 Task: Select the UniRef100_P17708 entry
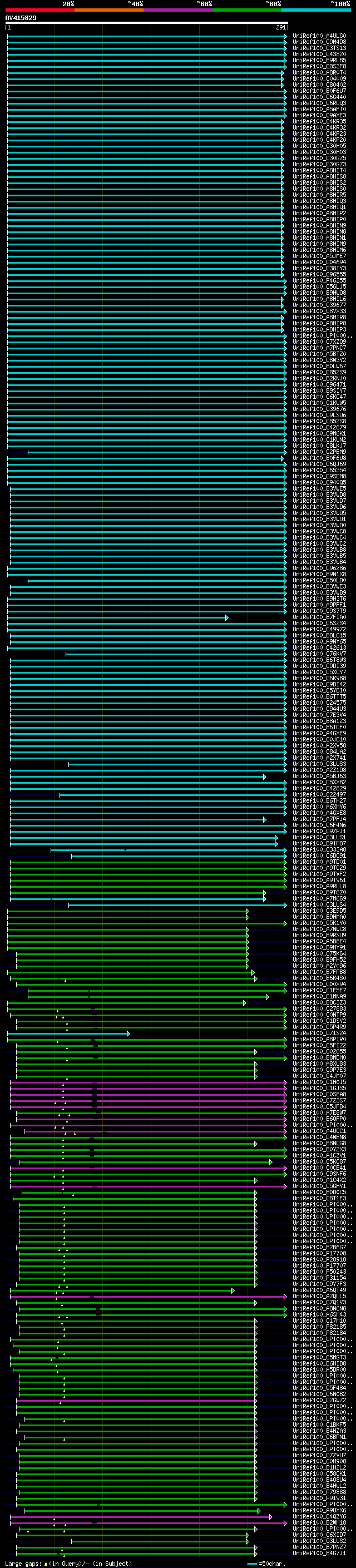pyautogui.click(x=319, y=1254)
